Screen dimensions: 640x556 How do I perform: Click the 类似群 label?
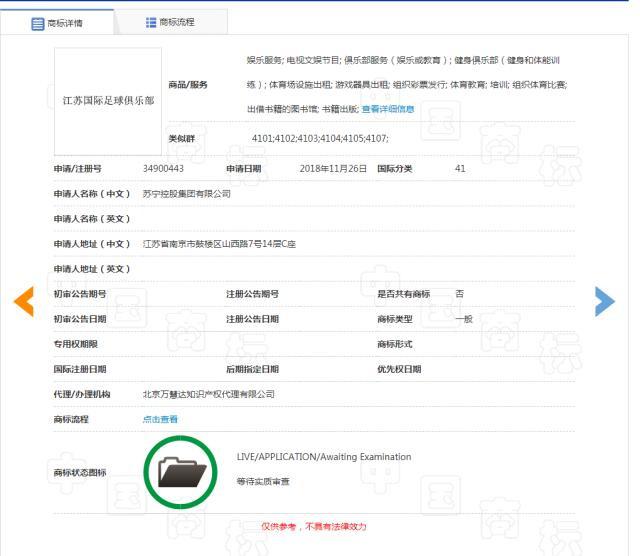pos(182,138)
